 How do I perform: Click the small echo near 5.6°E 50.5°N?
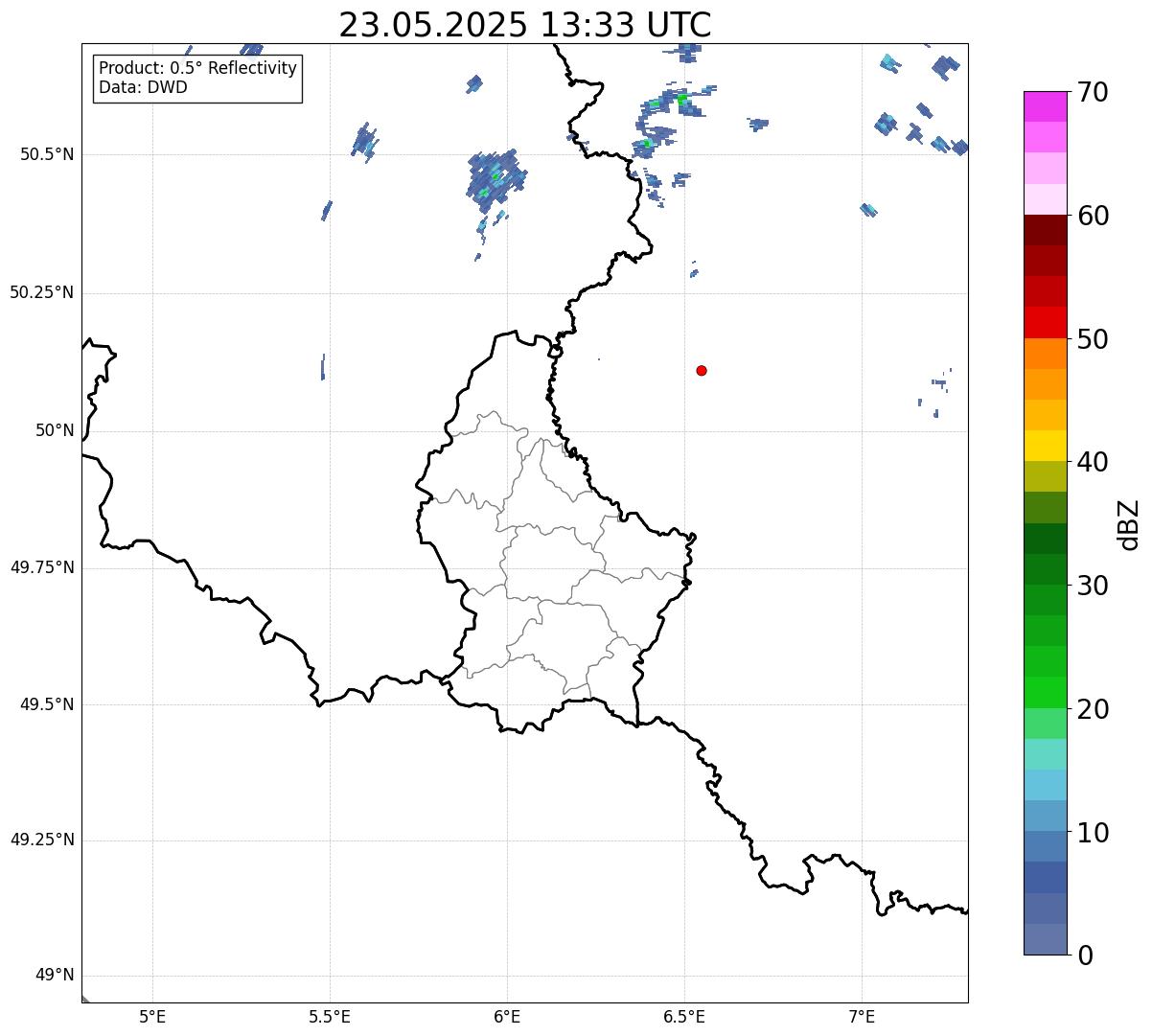[364, 141]
